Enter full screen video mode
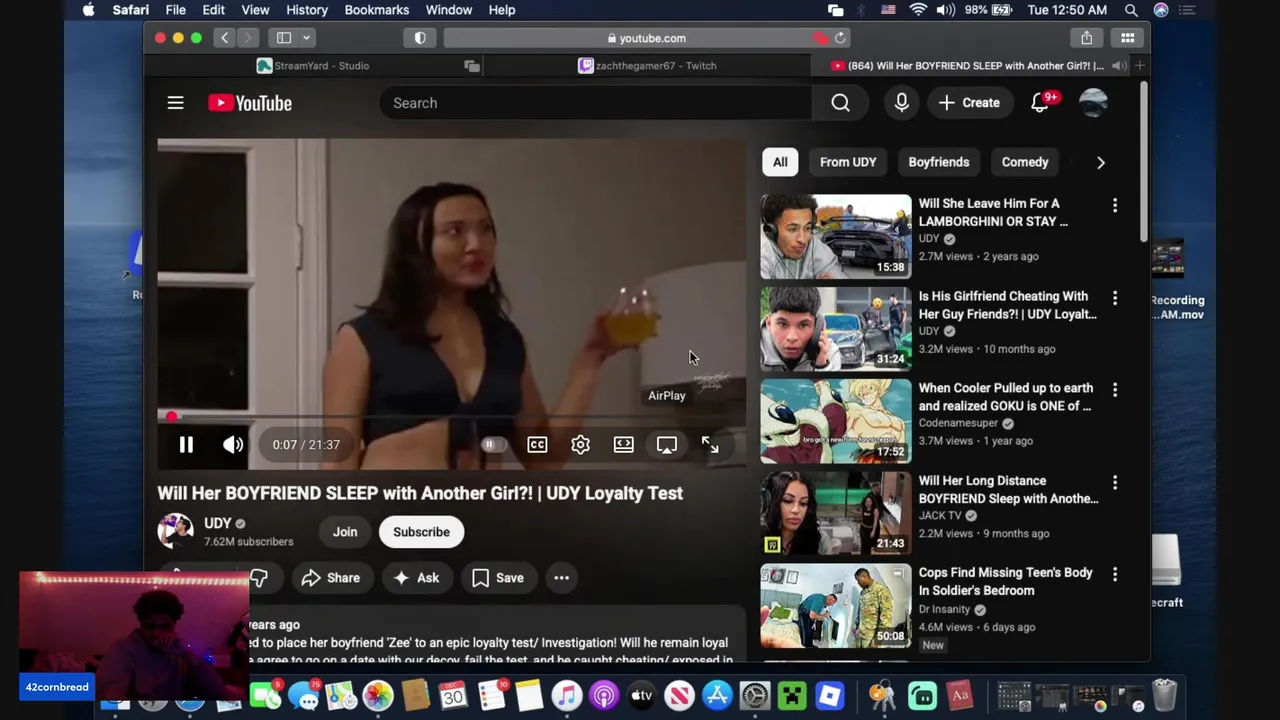Image resolution: width=1280 pixels, height=720 pixels. click(710, 445)
